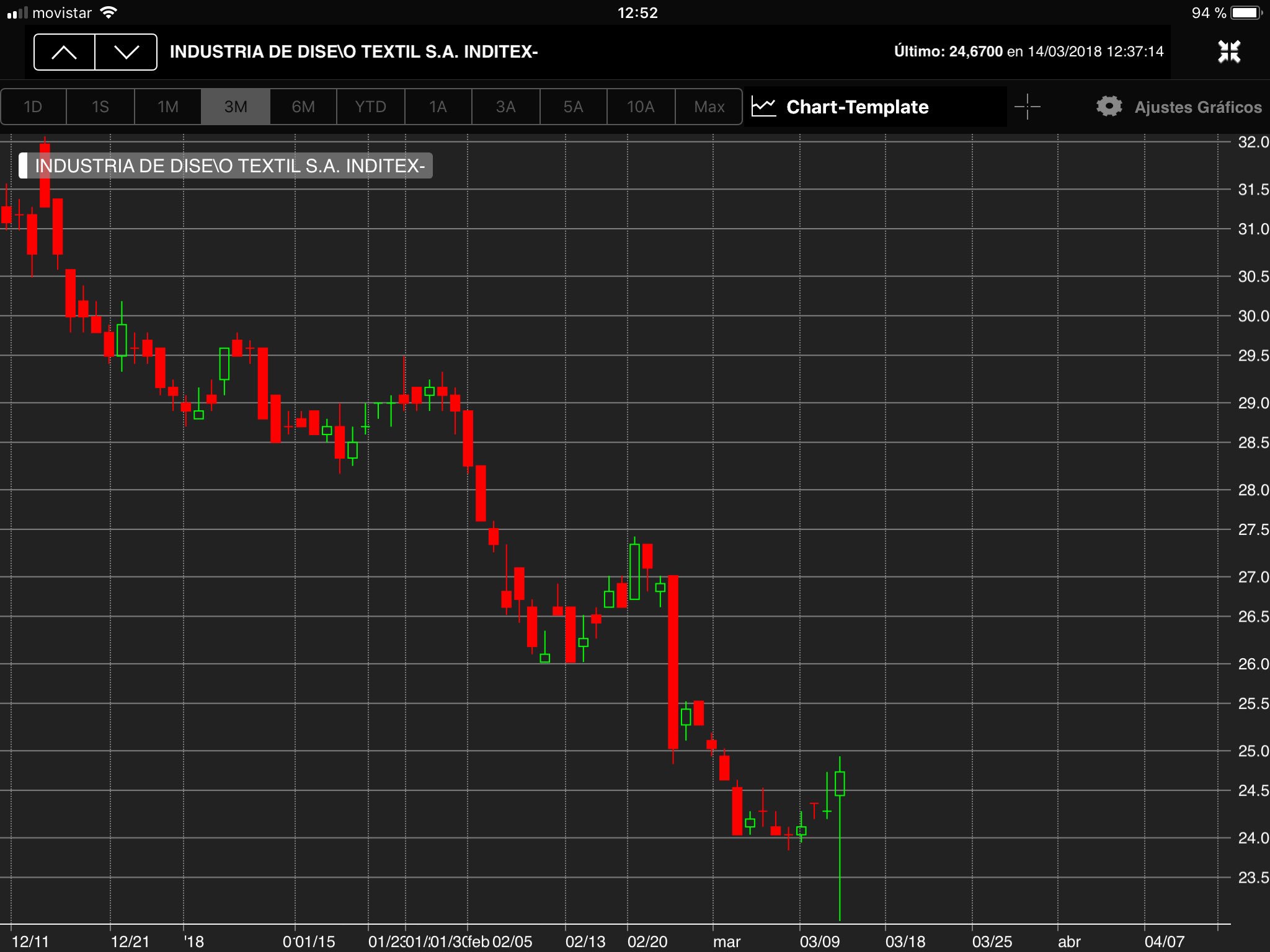Switch chart to 6M range
1270x952 pixels.
(303, 107)
